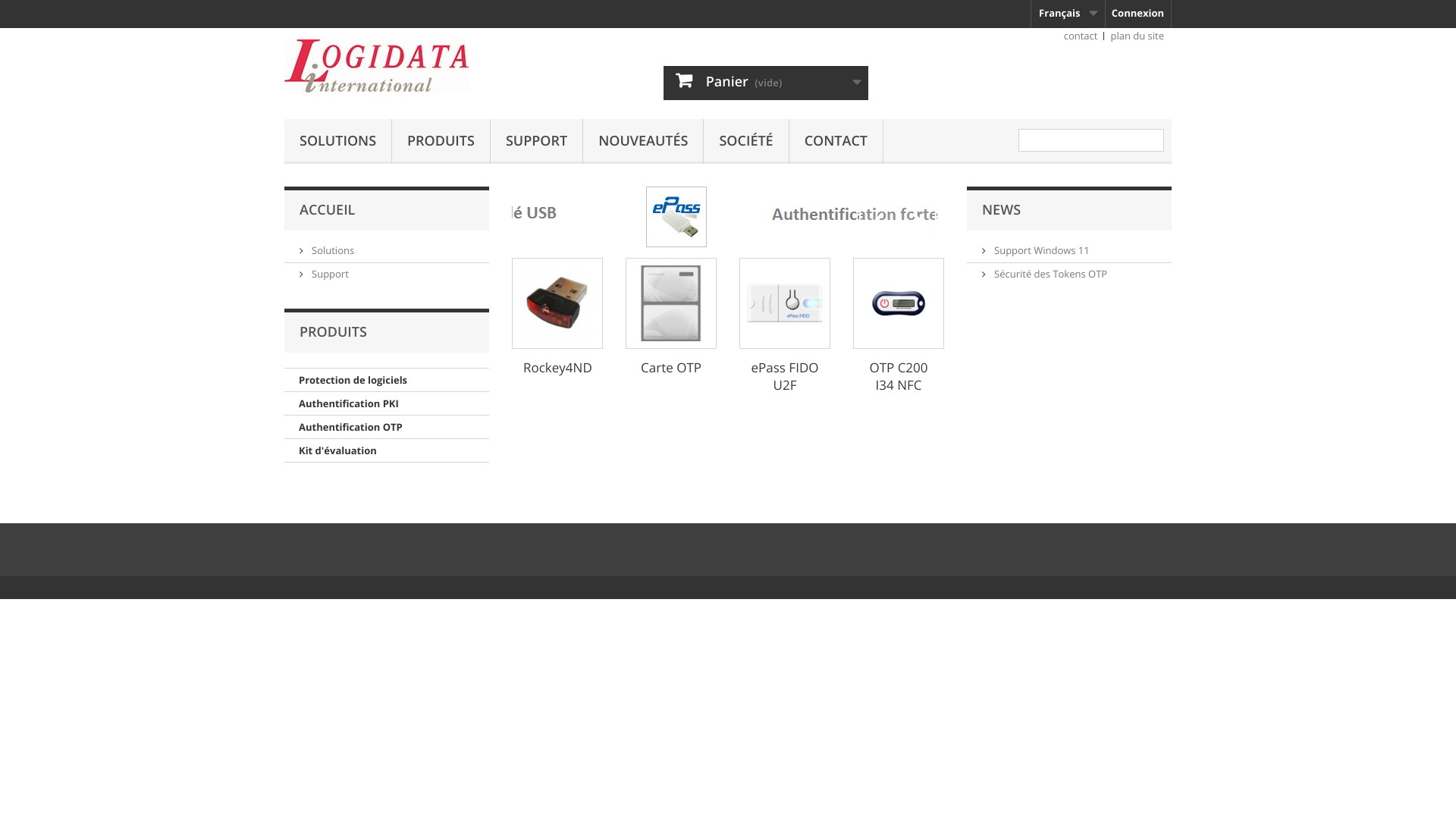Expand the Panier dropdown arrow
1456x819 pixels.
point(857,83)
